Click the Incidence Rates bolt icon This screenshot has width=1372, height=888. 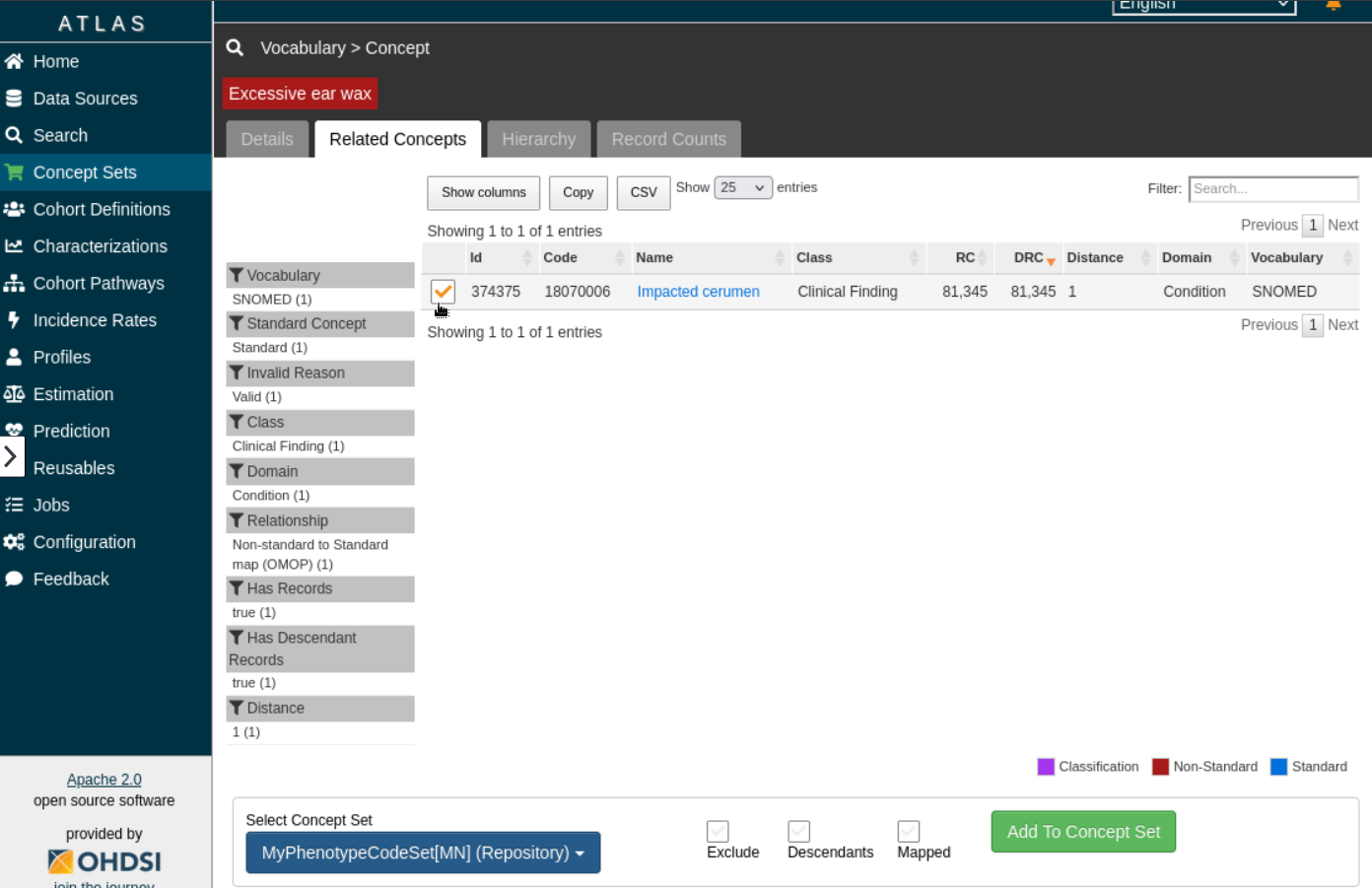[14, 320]
